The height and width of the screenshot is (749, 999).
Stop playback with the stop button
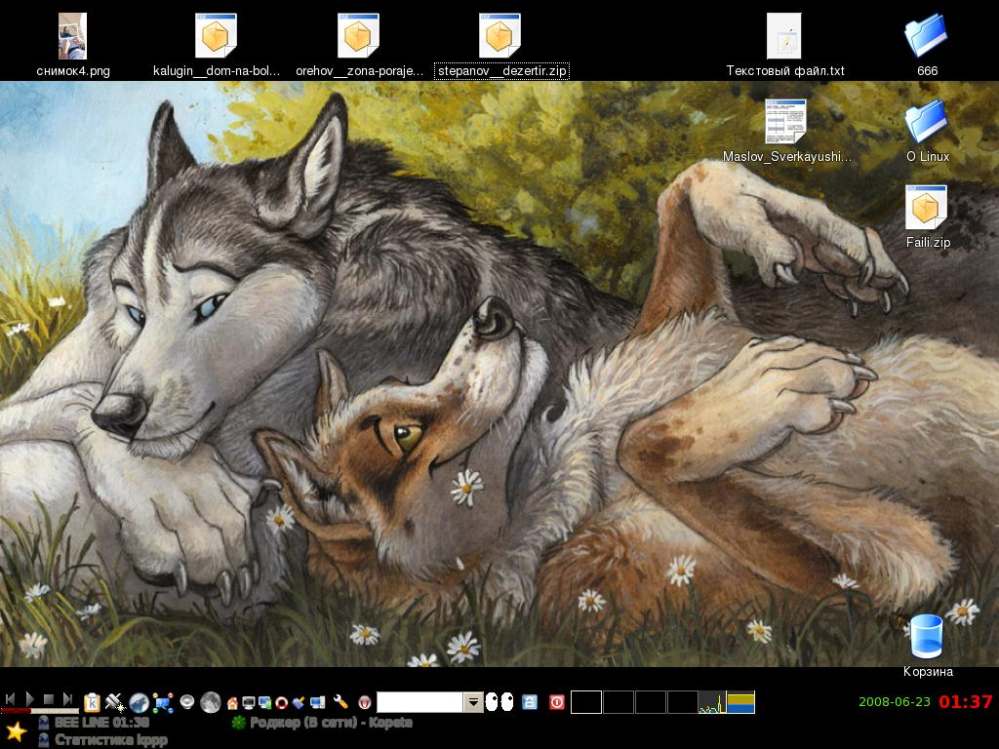(x=48, y=699)
